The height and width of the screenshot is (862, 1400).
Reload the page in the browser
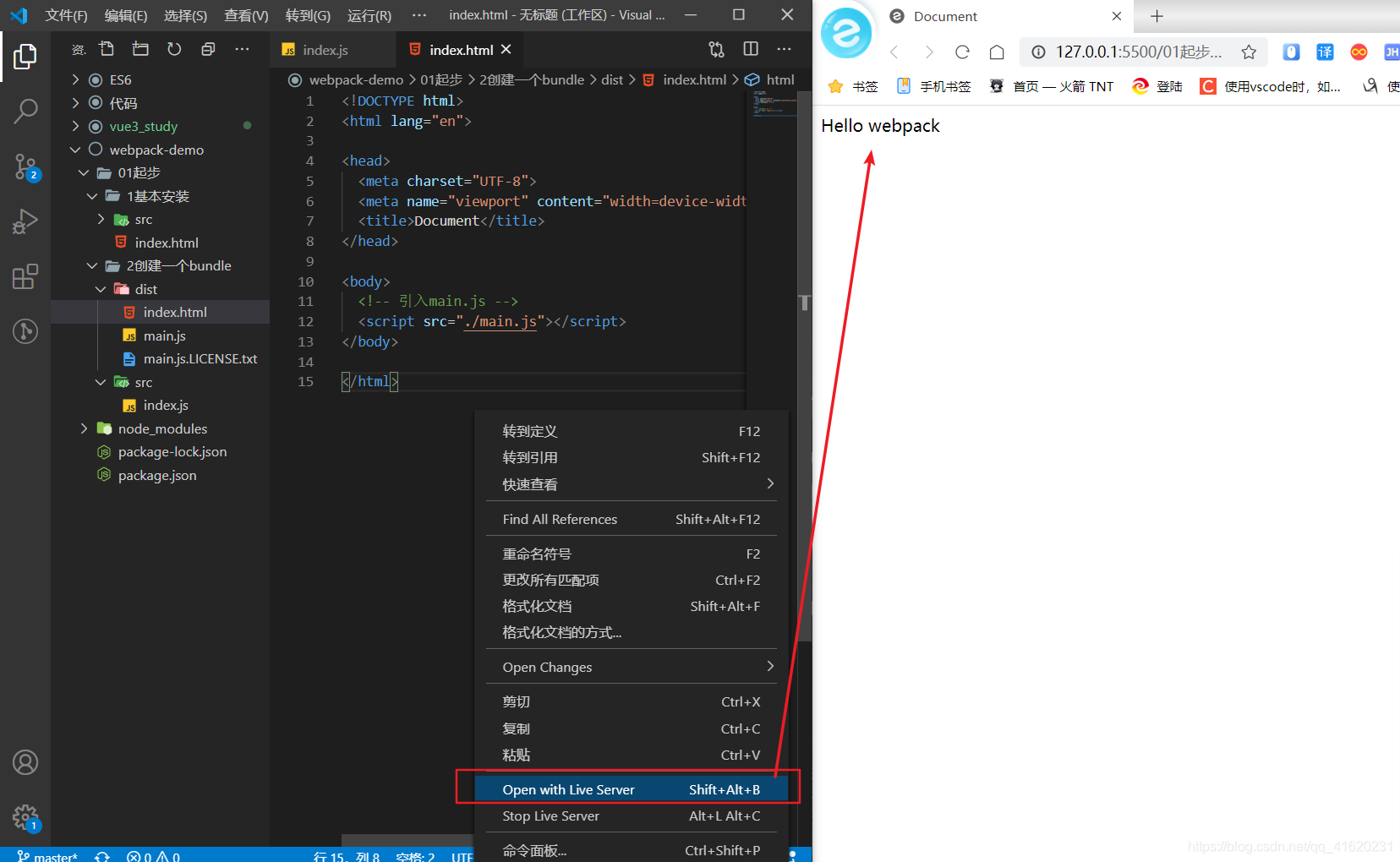[x=962, y=52]
